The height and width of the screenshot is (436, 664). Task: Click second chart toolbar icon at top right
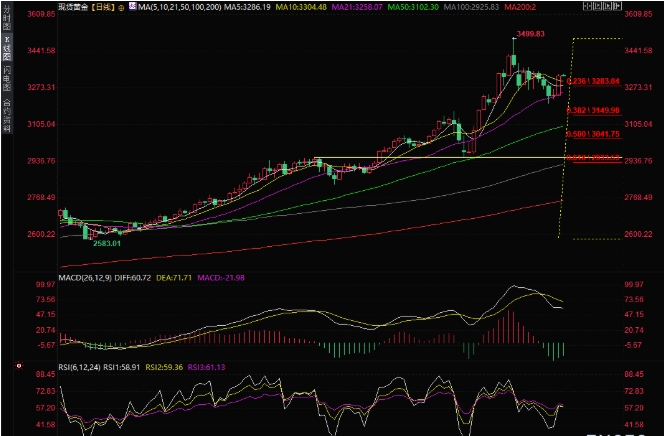click(x=597, y=6)
